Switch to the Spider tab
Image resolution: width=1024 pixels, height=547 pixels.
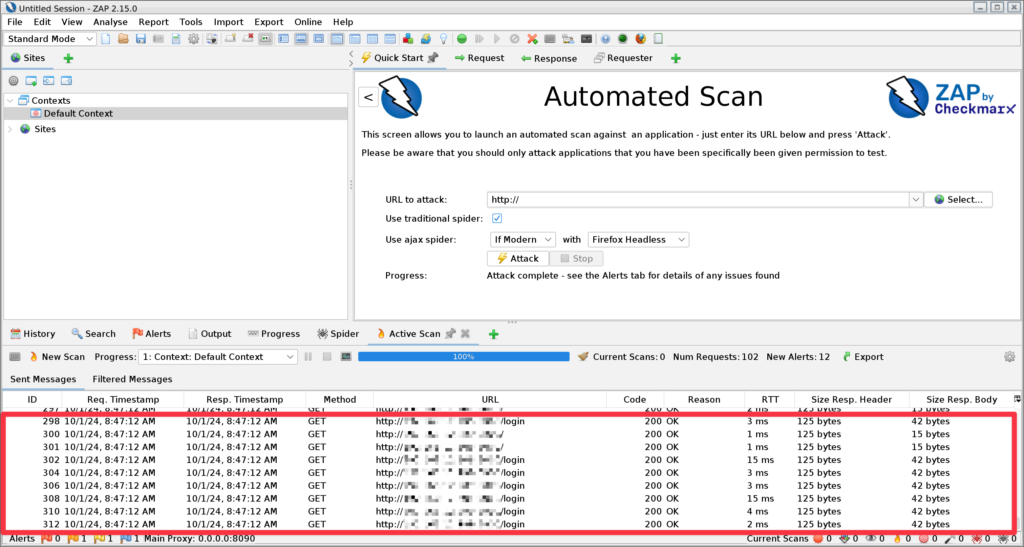tap(338, 334)
